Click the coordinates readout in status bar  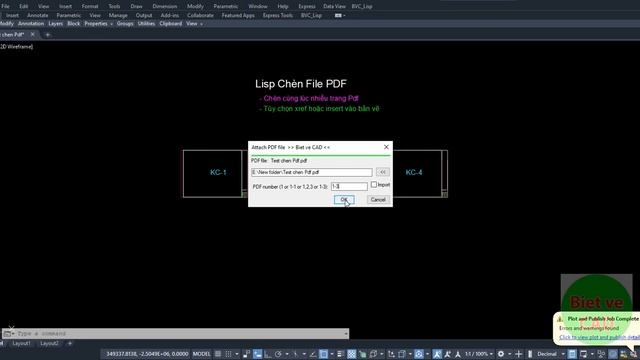click(x=147, y=354)
